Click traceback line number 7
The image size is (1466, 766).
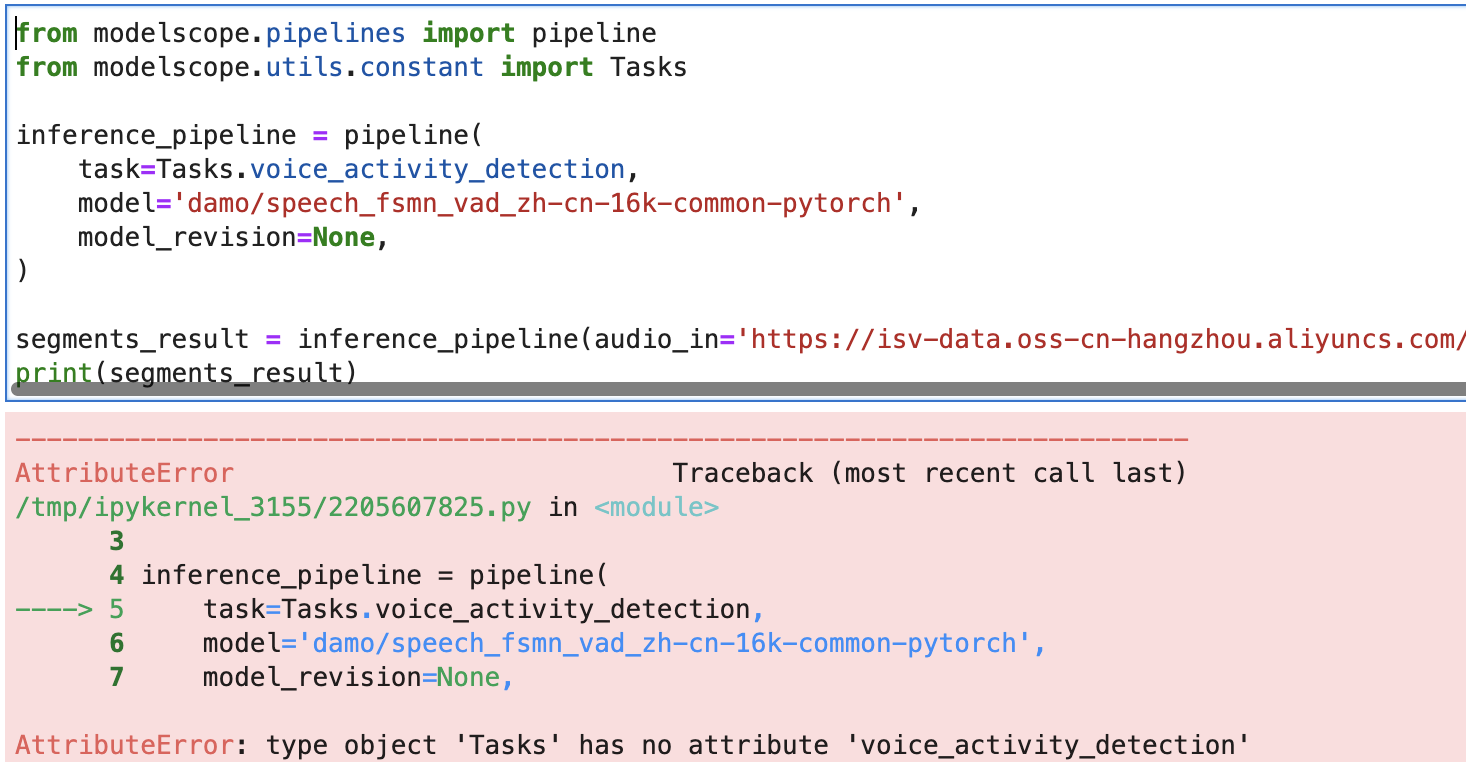[x=117, y=677]
